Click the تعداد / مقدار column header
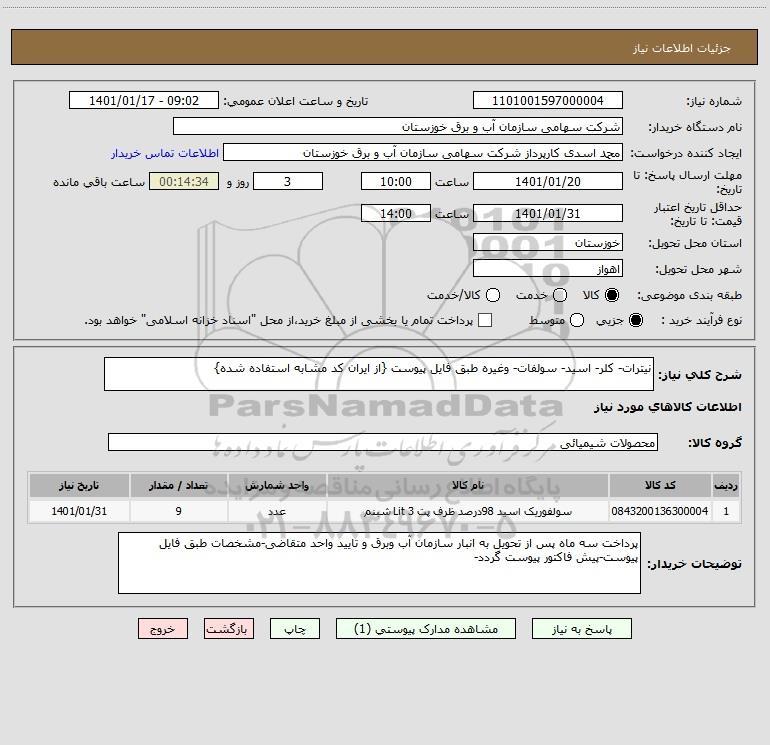The height and width of the screenshot is (745, 770). tap(178, 485)
